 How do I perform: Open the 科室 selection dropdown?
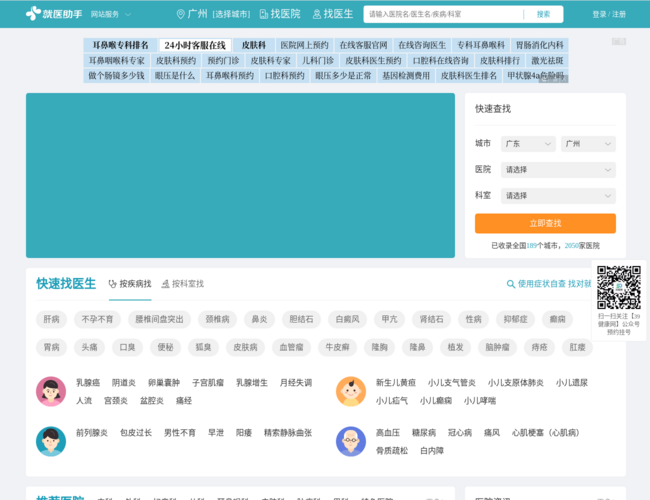pos(558,196)
